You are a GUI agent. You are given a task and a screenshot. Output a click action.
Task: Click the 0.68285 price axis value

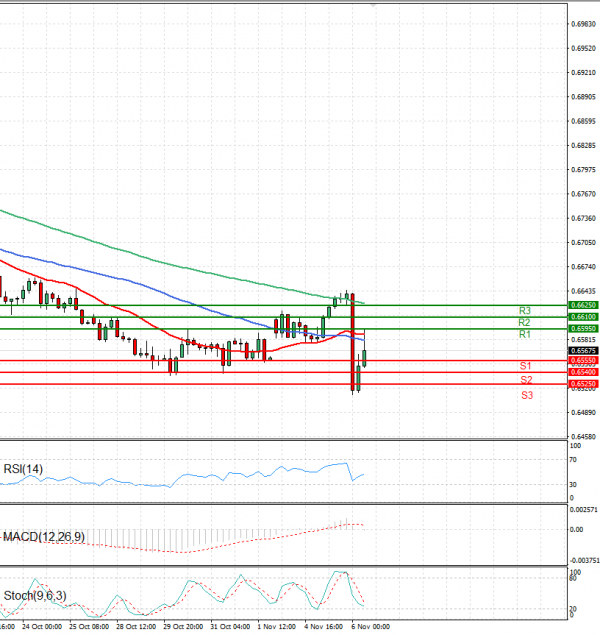583,145
